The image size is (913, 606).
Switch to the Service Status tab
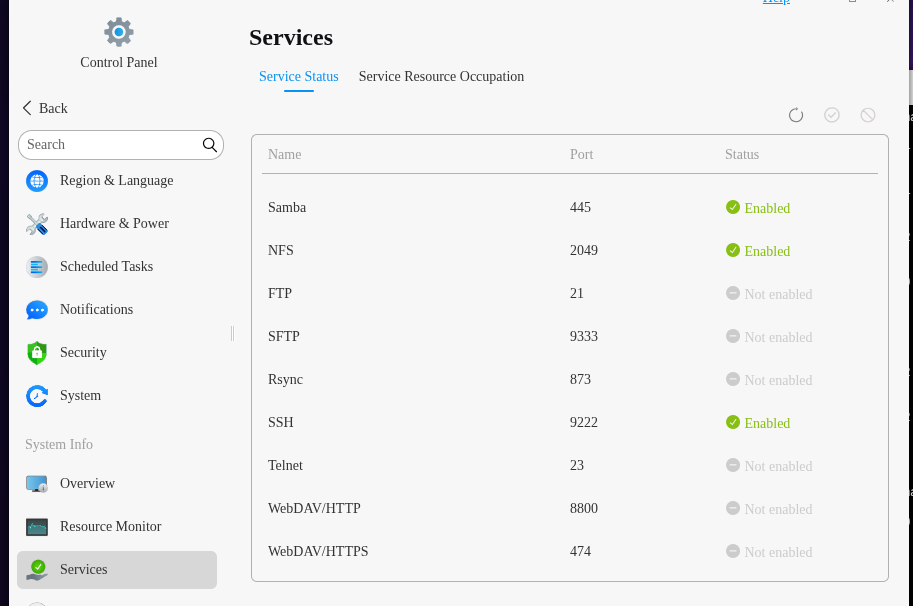tap(299, 77)
